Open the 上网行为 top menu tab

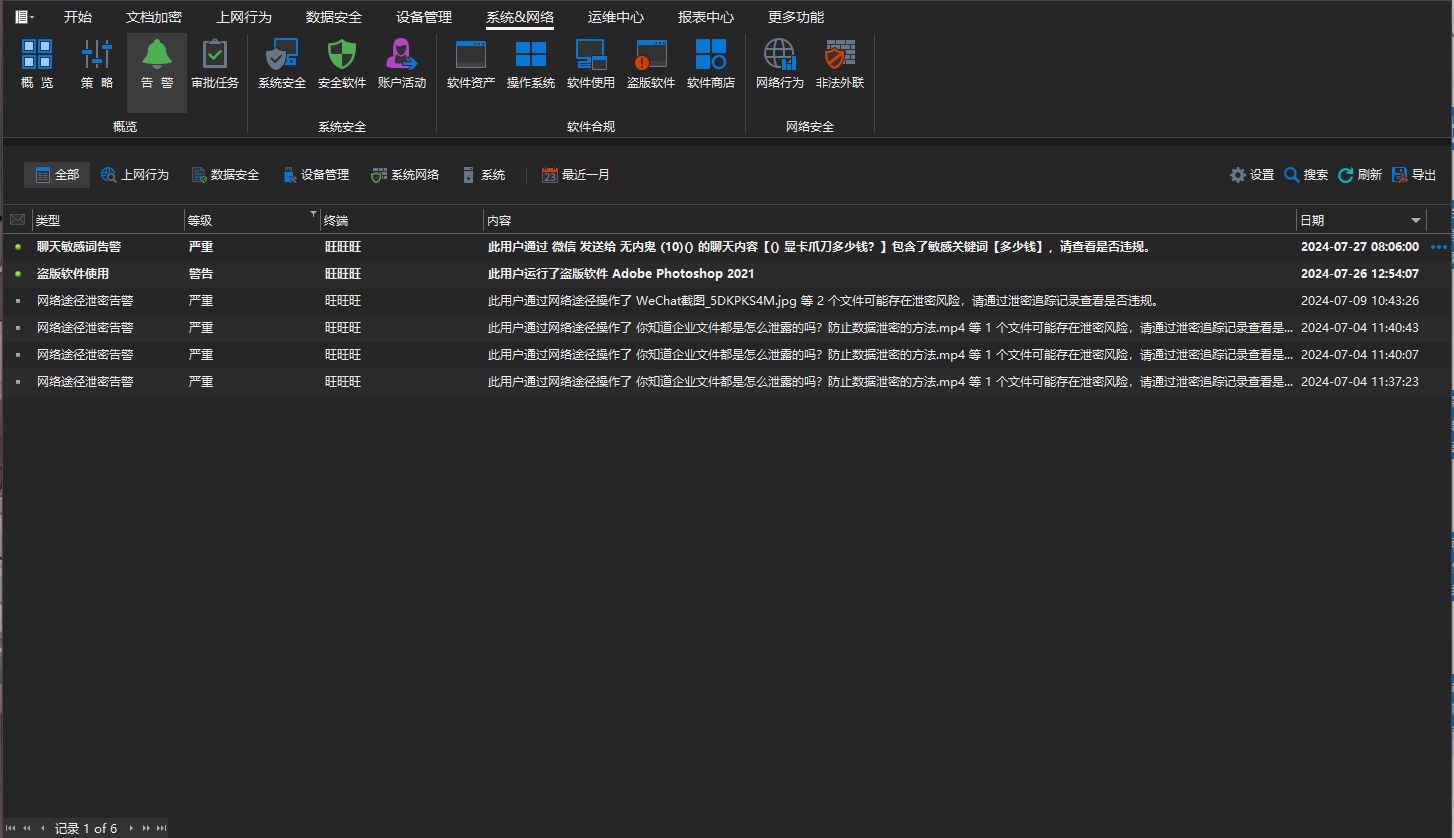pos(244,17)
